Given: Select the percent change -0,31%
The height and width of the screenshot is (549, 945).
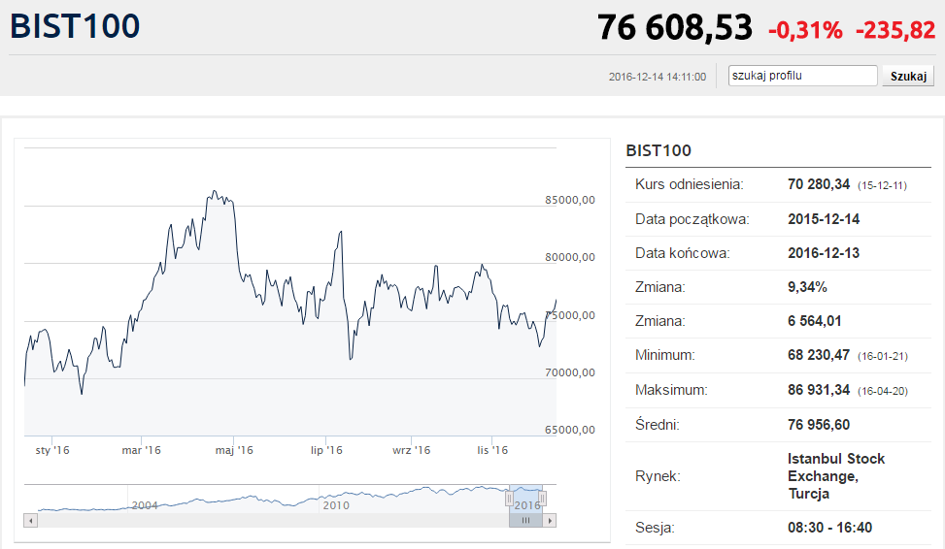Looking at the screenshot, I should (x=805, y=30).
